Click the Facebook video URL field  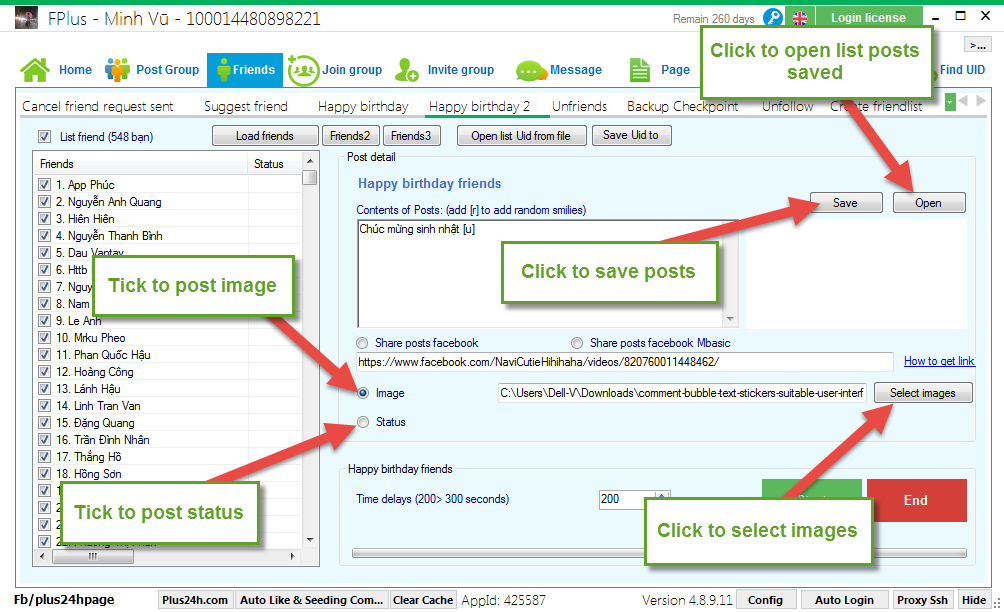coord(625,362)
